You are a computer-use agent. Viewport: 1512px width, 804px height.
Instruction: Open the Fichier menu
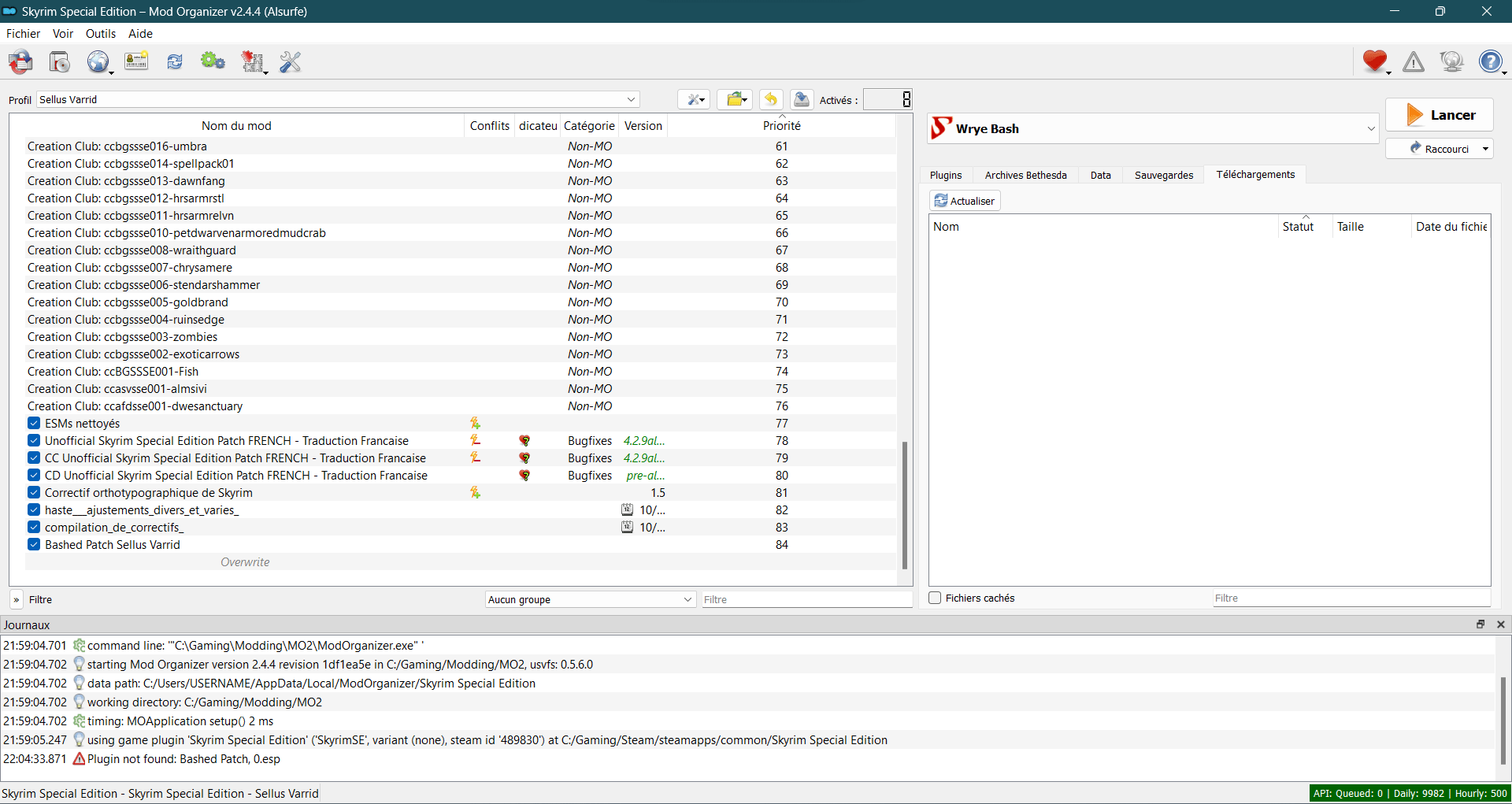[x=24, y=34]
